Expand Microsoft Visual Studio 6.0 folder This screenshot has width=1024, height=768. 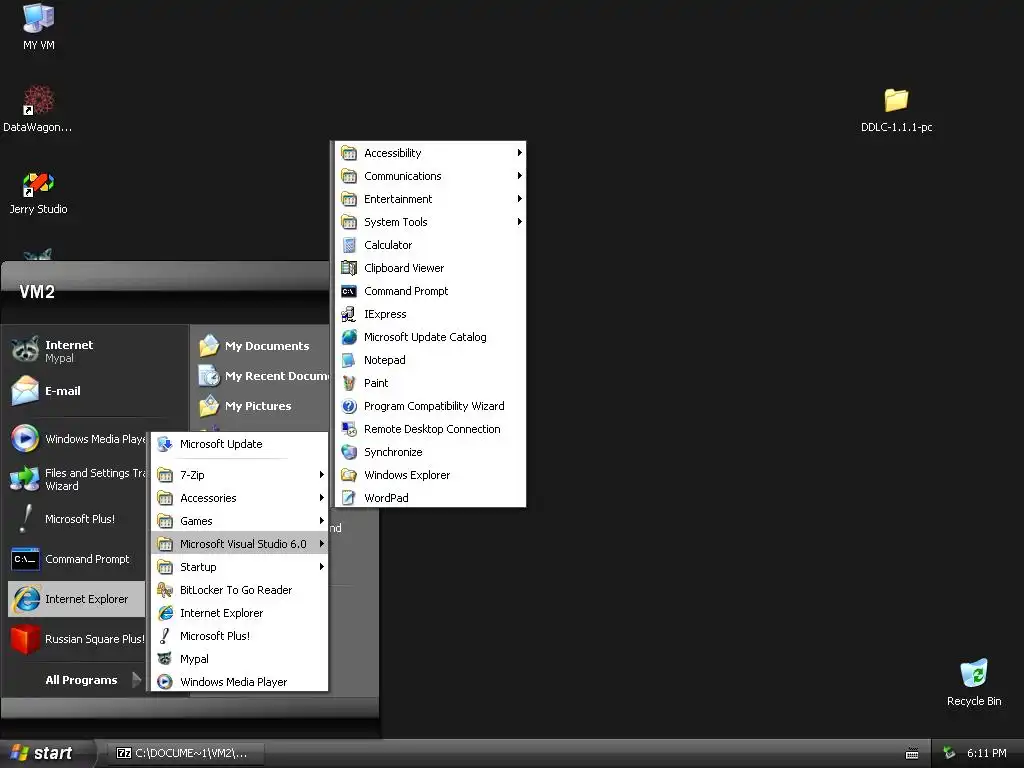240,544
